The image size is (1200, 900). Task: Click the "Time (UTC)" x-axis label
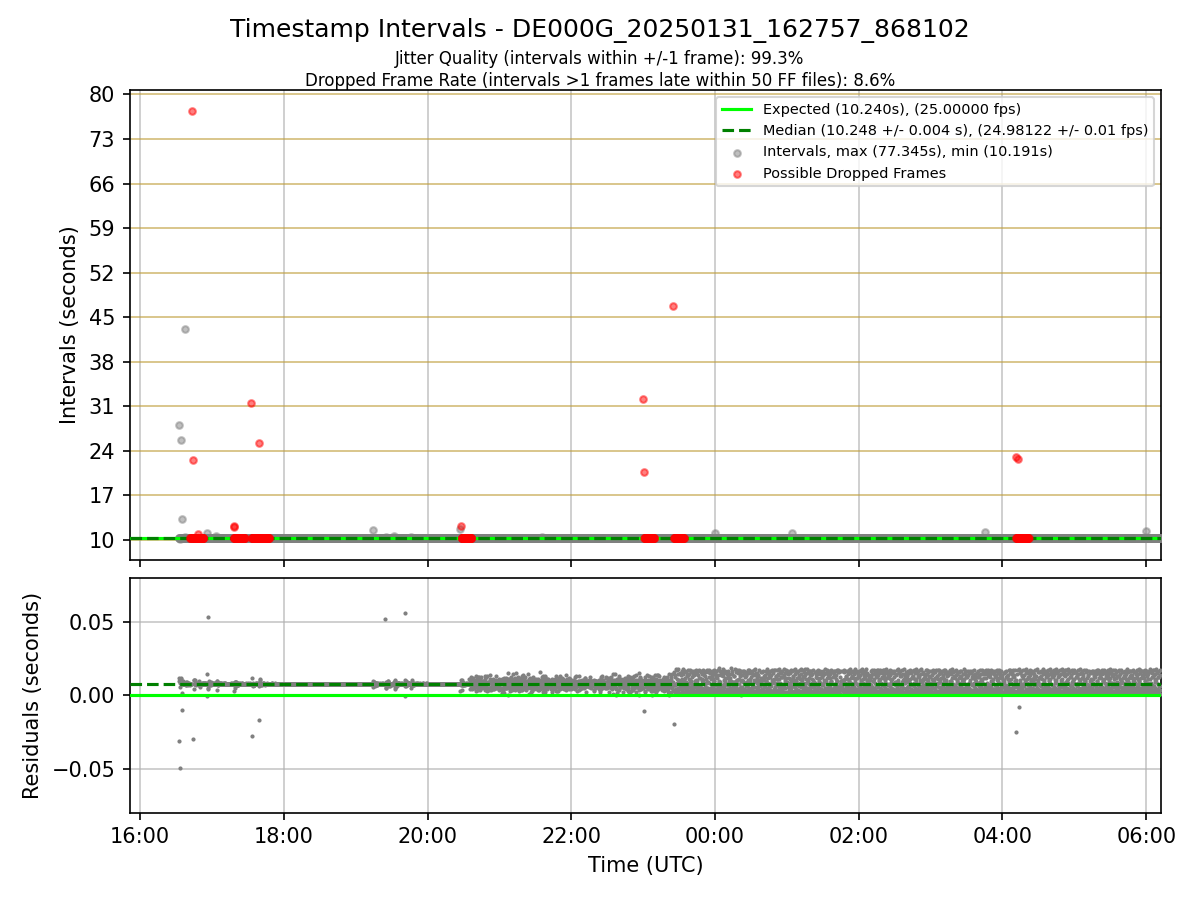645,864
